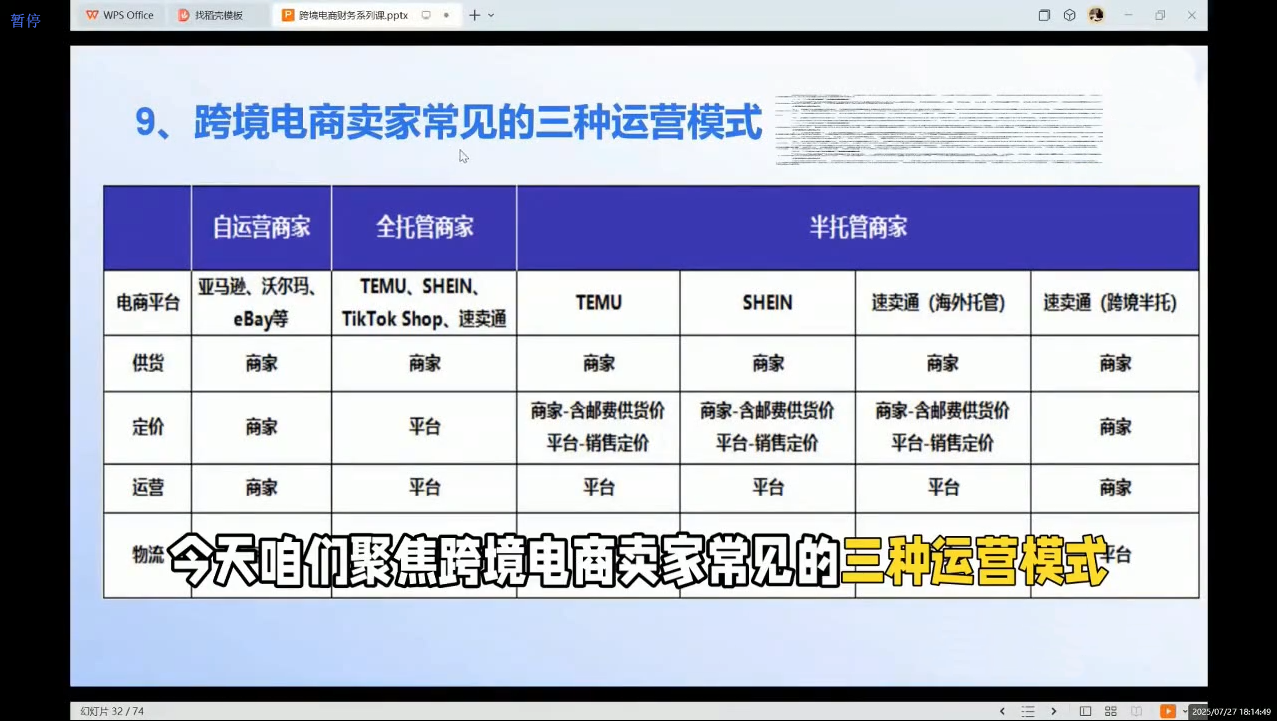Select the normal view icon

pos(1086,710)
